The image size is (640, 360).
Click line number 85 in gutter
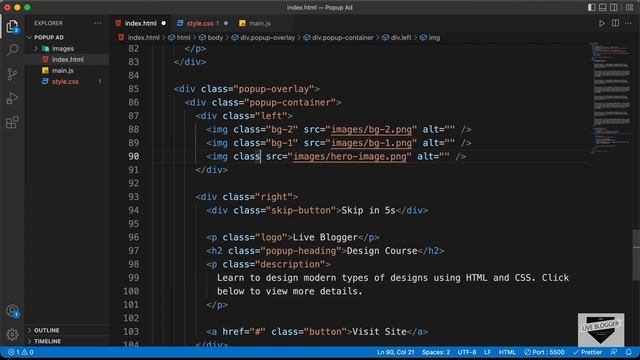(133, 89)
